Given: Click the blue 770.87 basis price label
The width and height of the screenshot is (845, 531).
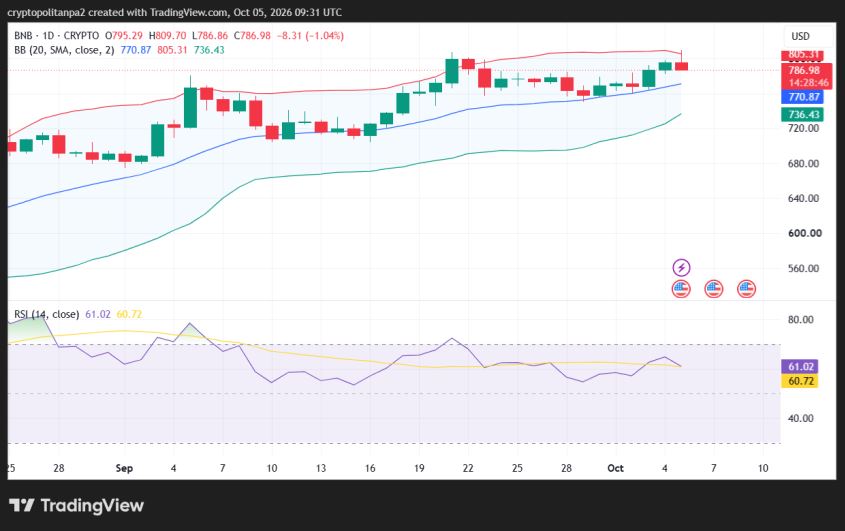Looking at the screenshot, I should tap(802, 97).
